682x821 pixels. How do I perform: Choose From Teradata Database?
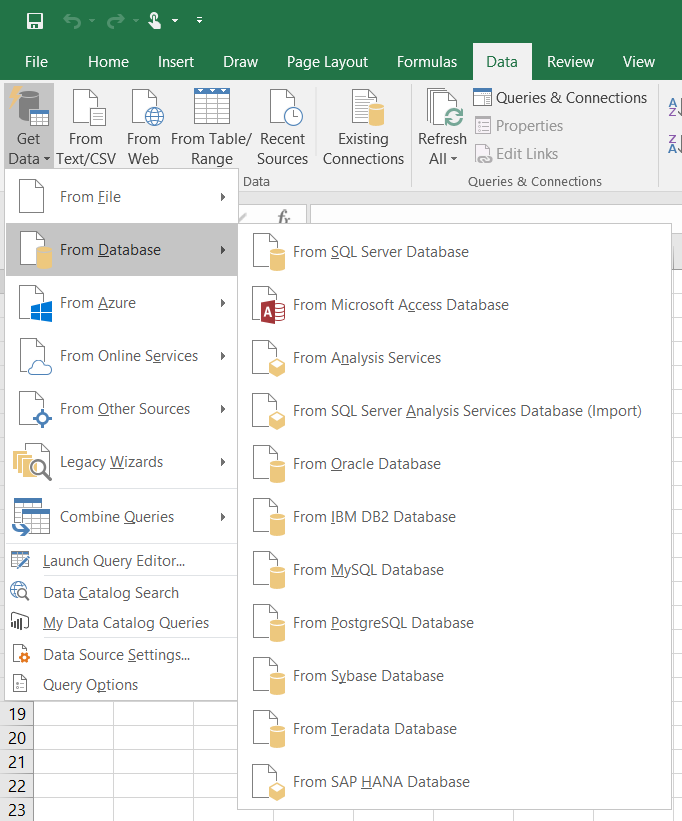click(454, 729)
